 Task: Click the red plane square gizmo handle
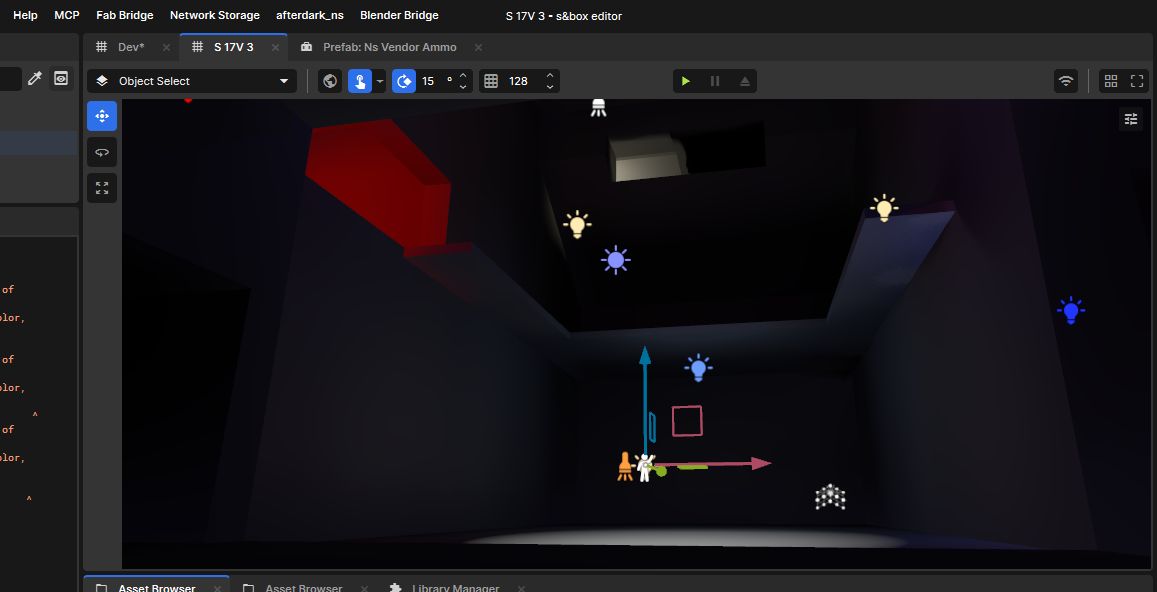[x=687, y=421]
